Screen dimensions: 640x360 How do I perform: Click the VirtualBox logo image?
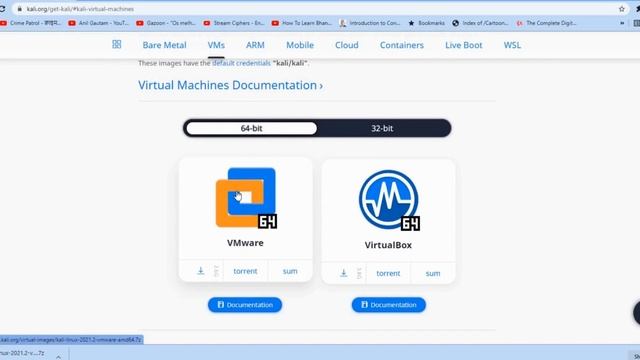pos(389,200)
